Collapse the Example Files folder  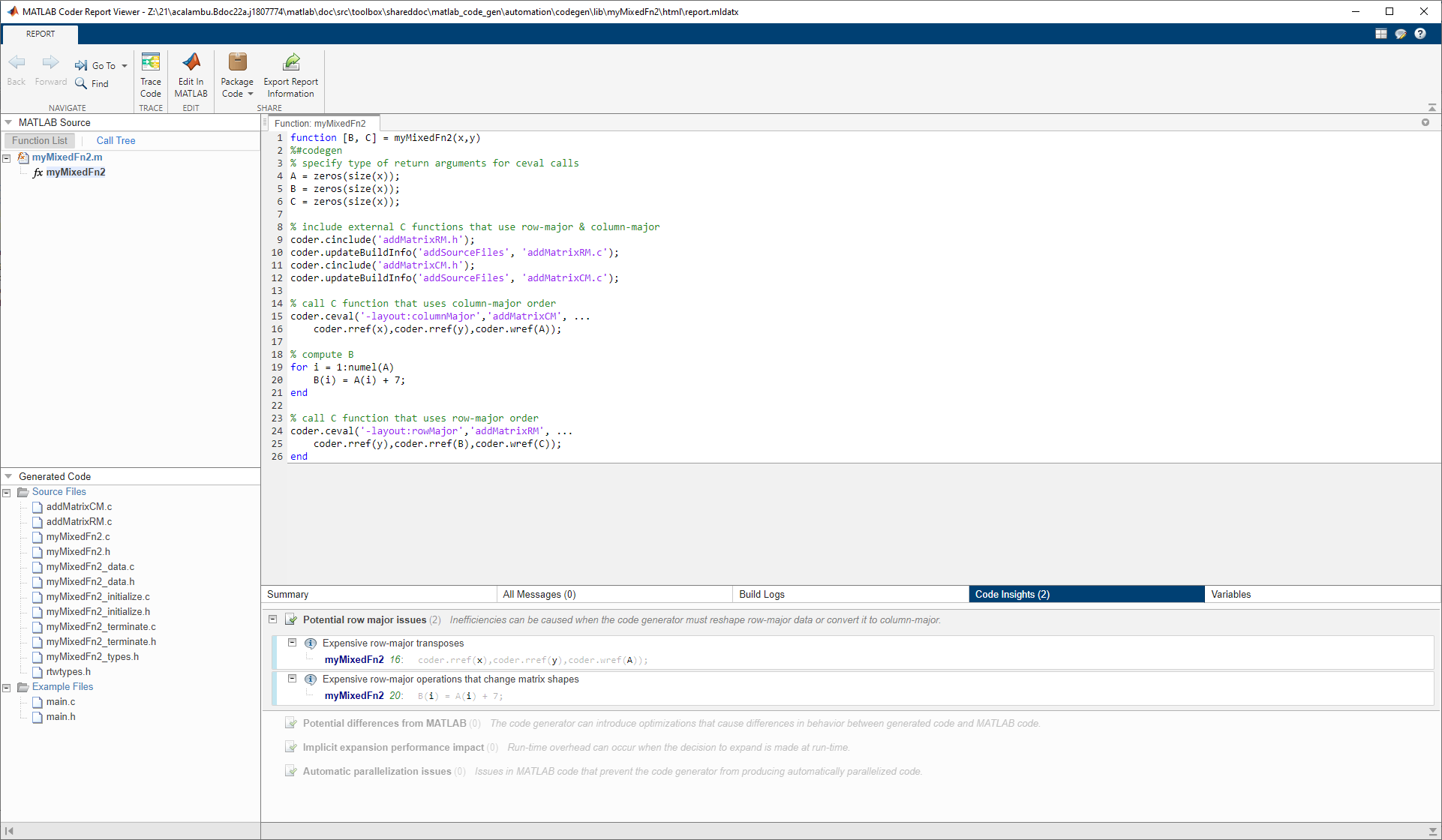tap(7, 687)
